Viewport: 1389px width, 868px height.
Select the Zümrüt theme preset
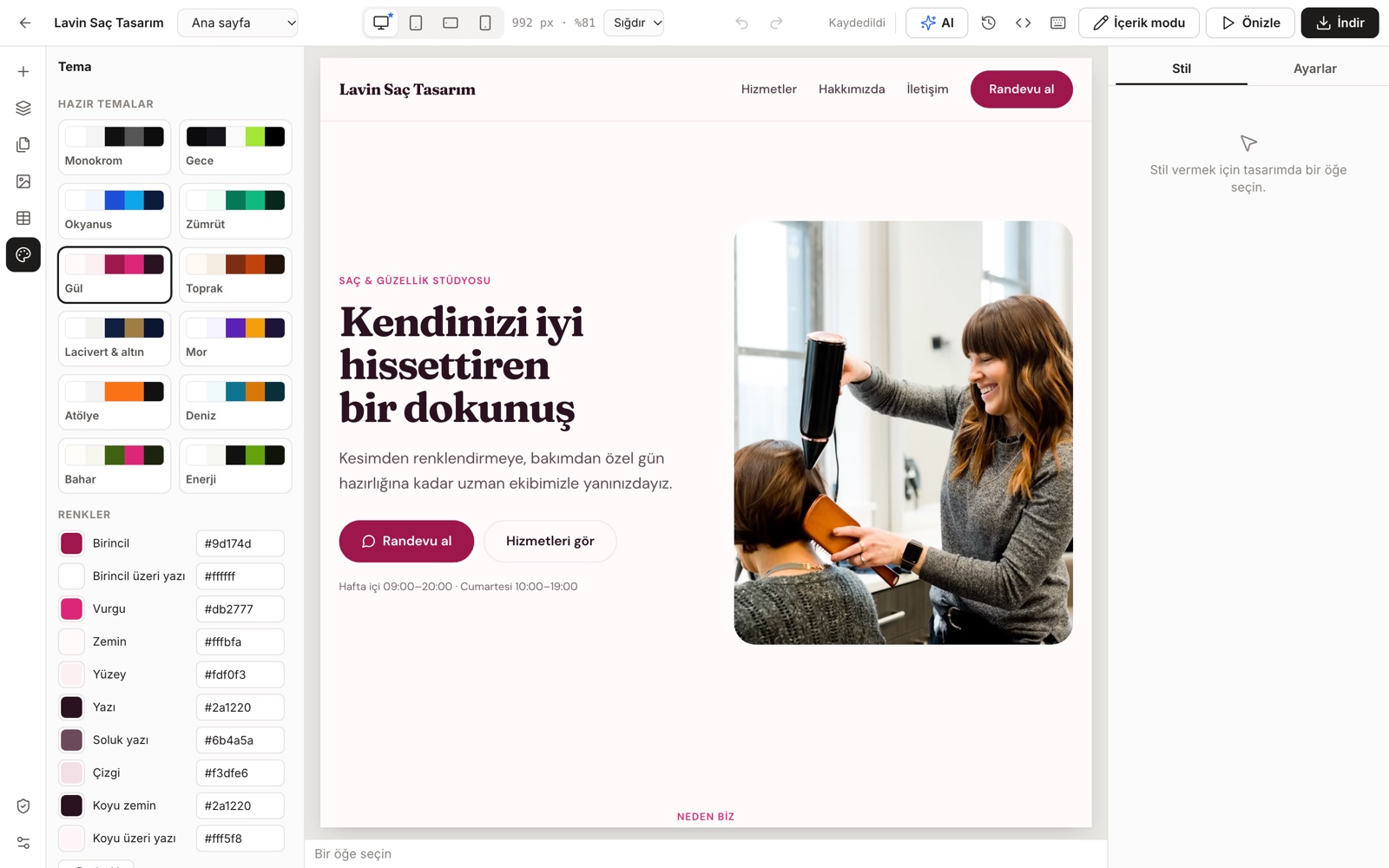click(235, 211)
